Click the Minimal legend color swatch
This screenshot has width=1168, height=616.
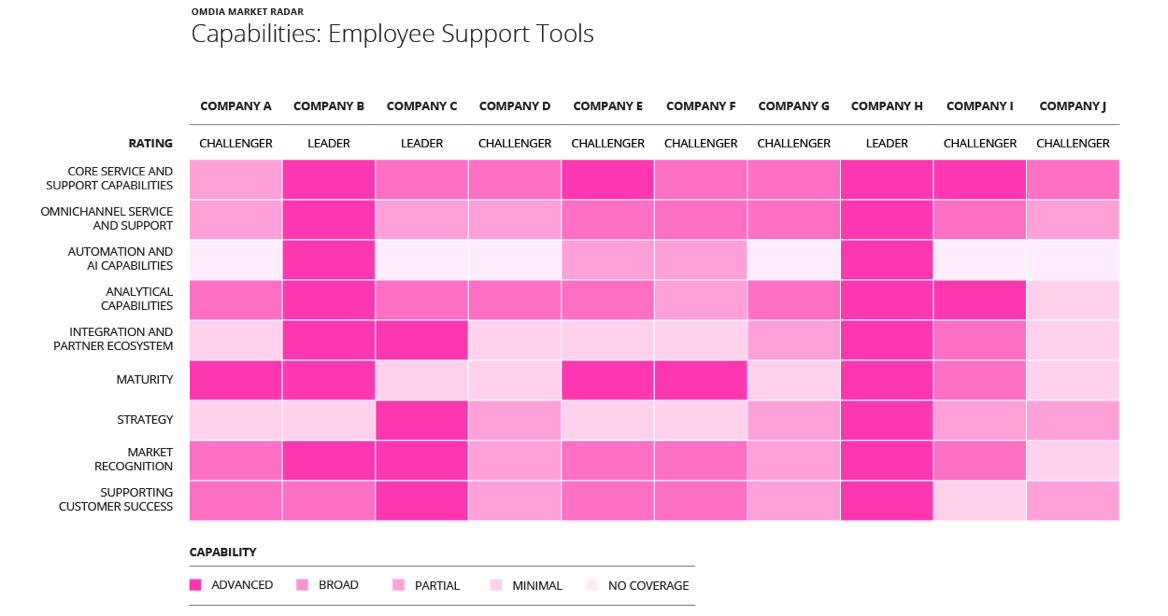pos(496,585)
